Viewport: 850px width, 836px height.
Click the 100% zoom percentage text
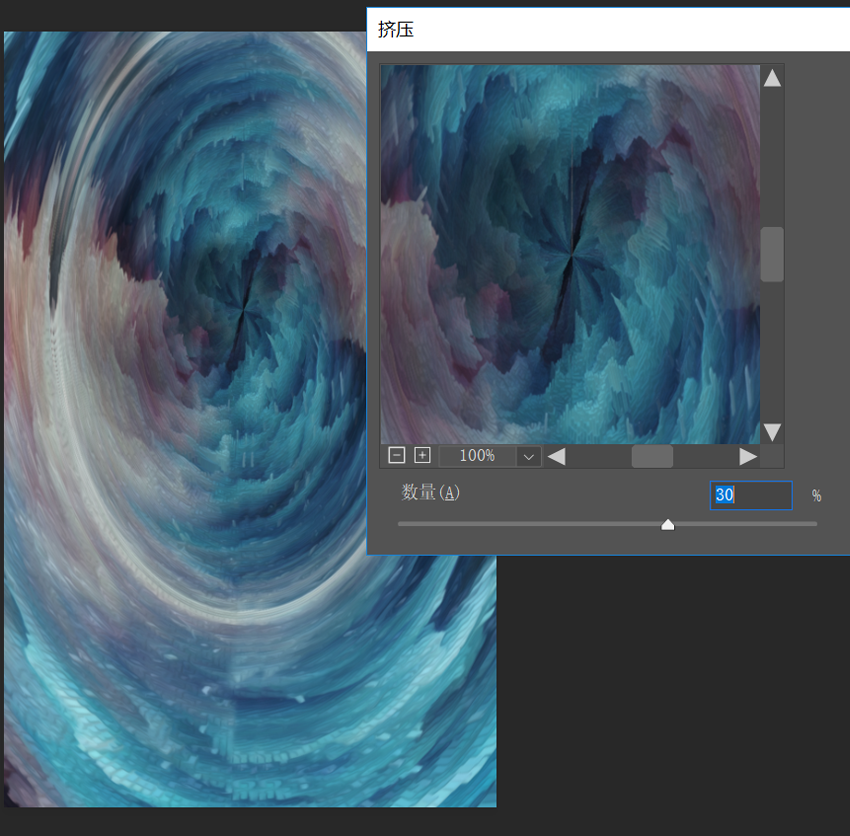[477, 456]
